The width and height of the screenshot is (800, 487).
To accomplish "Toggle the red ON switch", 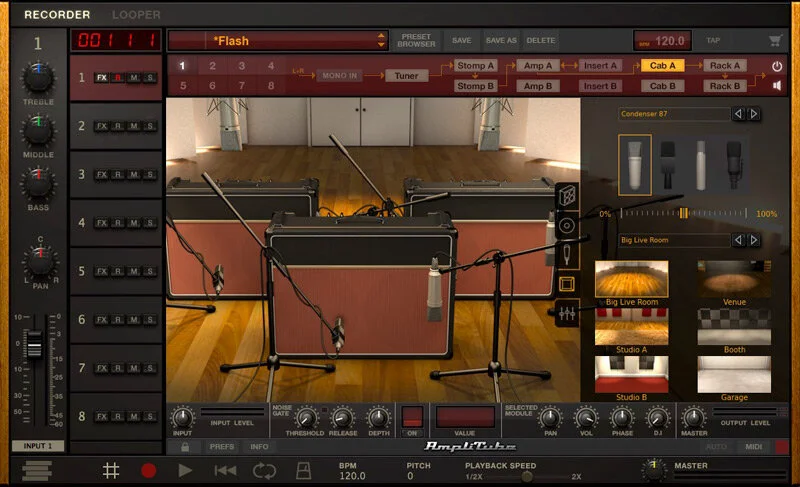I will click(x=412, y=417).
